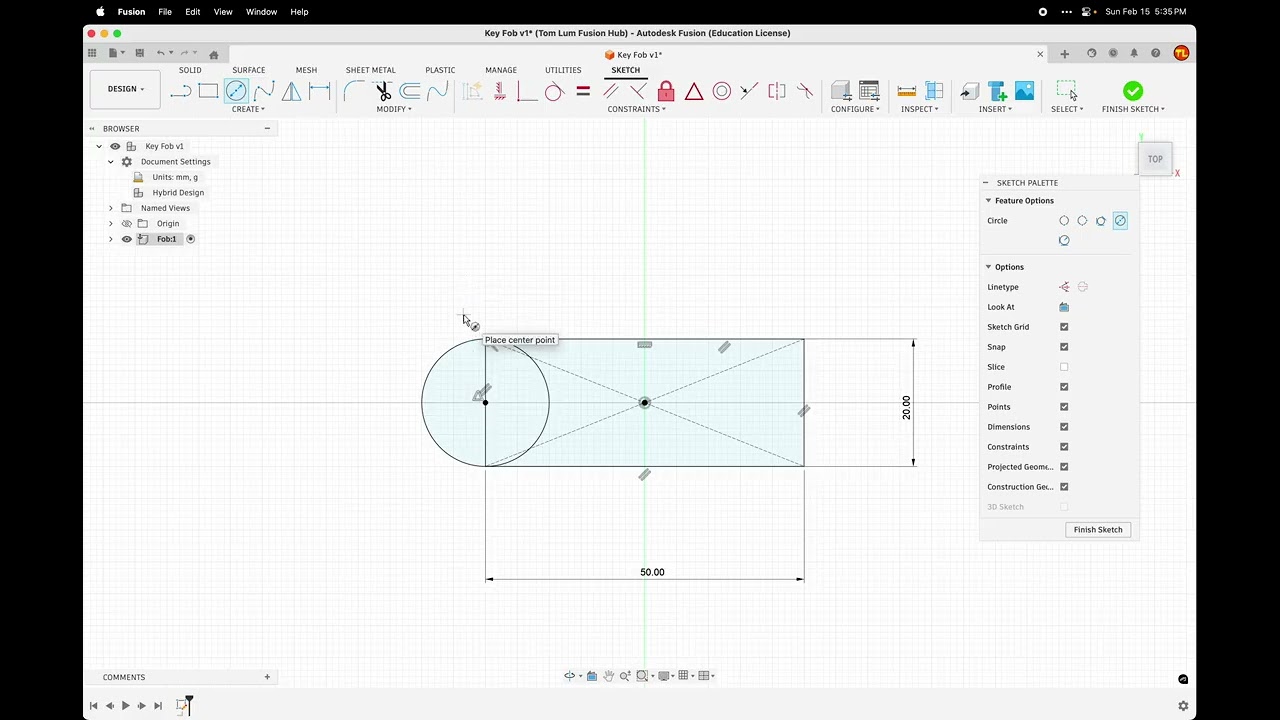Collapse the Document Settings tree node
The width and height of the screenshot is (1280, 720).
coord(111,162)
